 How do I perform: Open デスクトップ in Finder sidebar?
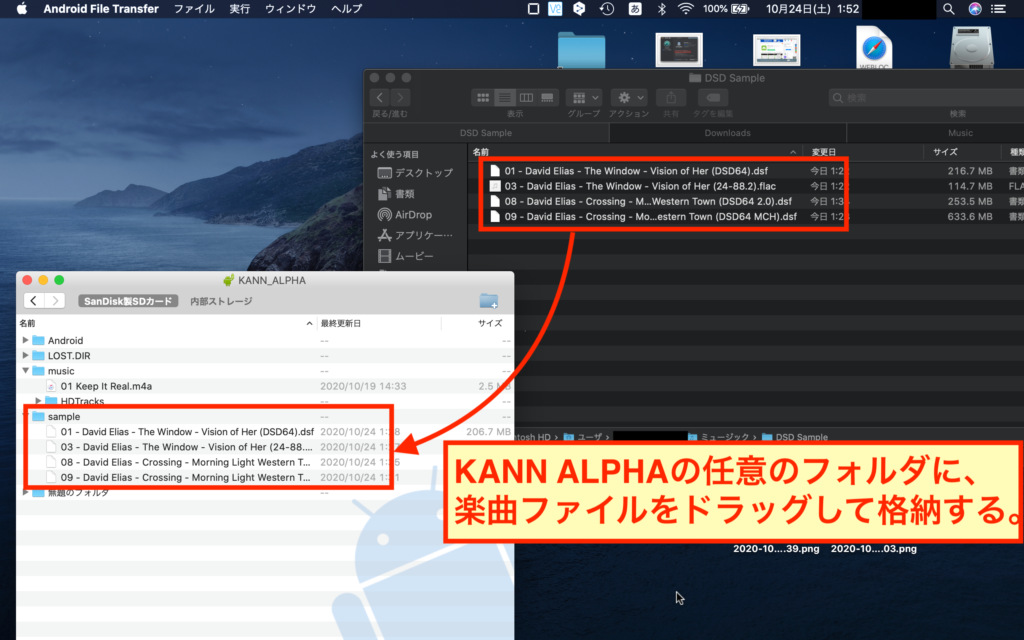[415, 173]
